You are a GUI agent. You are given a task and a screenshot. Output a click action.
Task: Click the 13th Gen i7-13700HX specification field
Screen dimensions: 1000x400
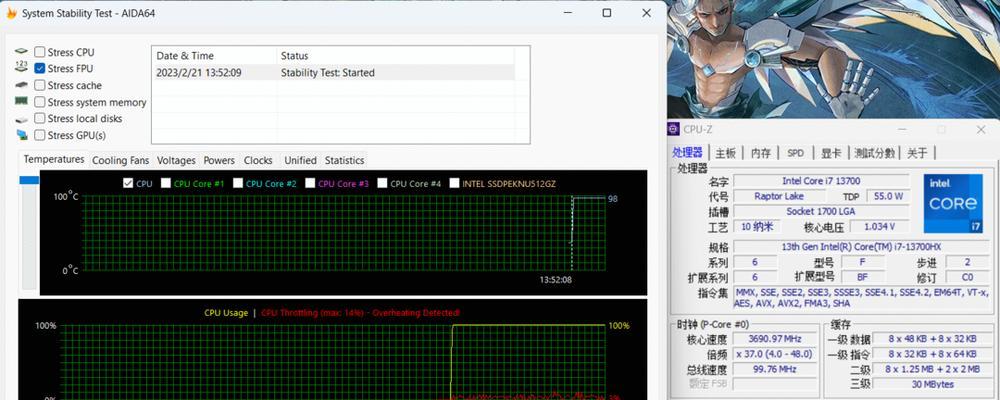pyautogui.click(x=861, y=247)
